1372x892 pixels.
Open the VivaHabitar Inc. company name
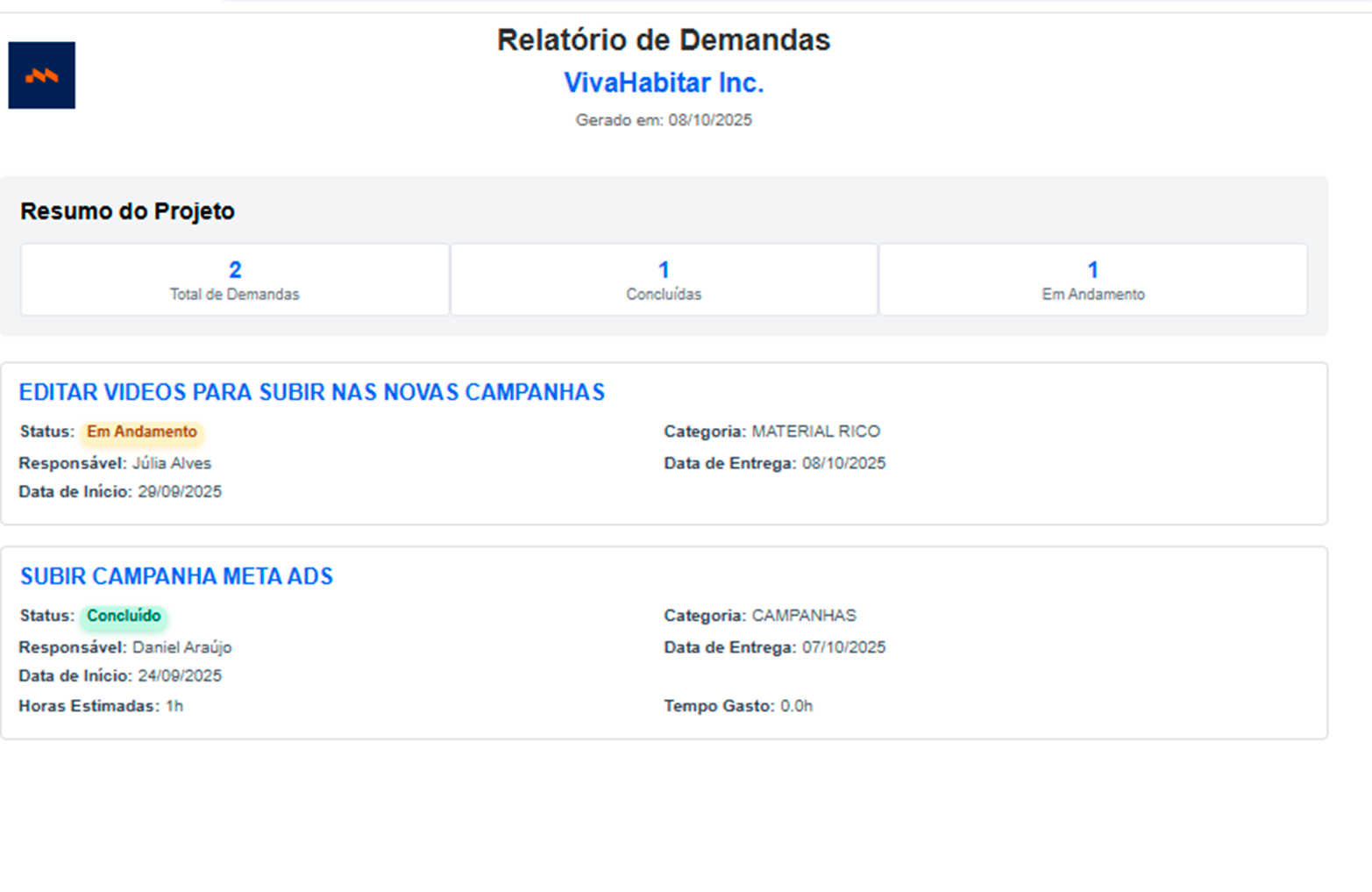664,82
